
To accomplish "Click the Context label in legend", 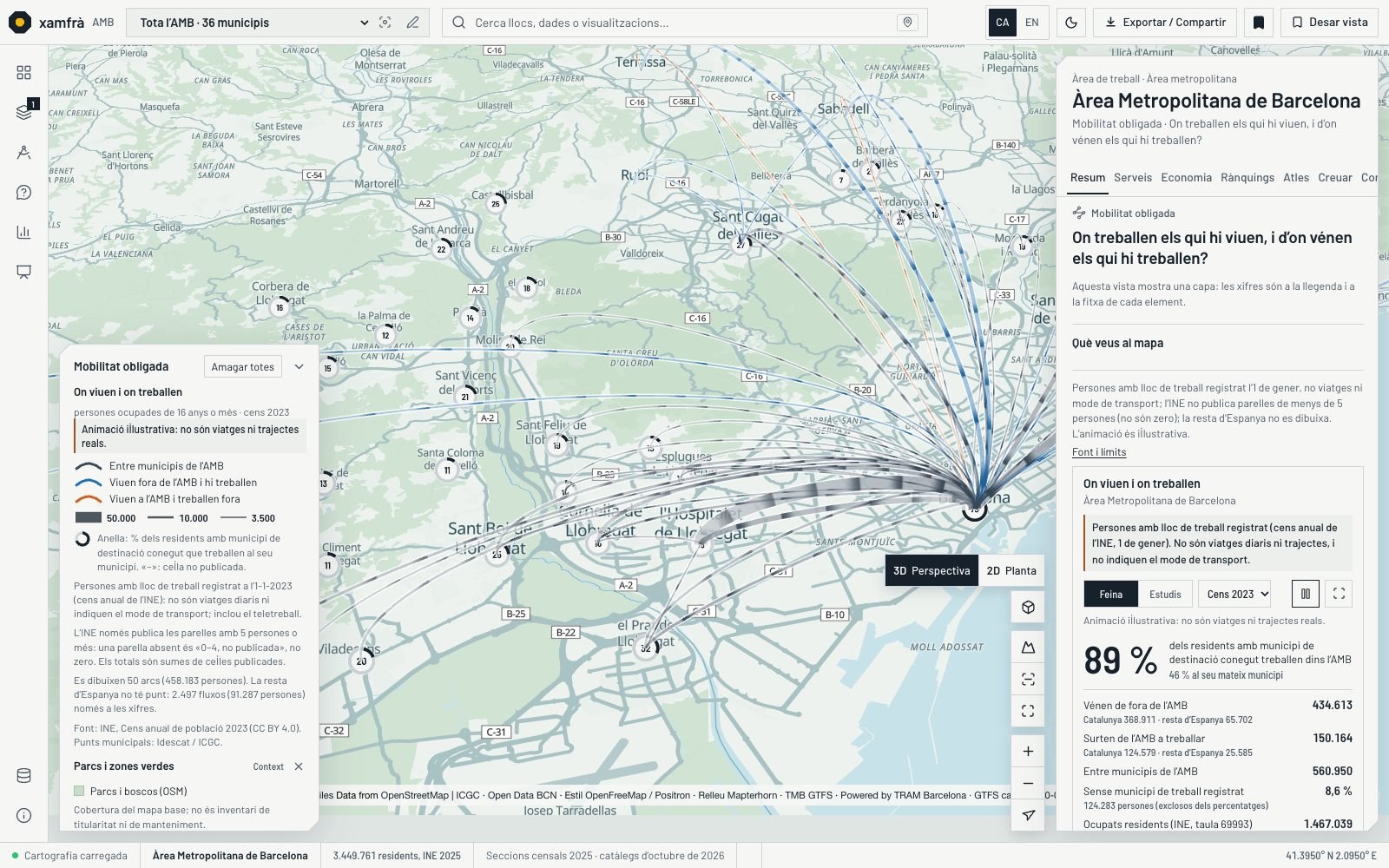I will point(268,766).
